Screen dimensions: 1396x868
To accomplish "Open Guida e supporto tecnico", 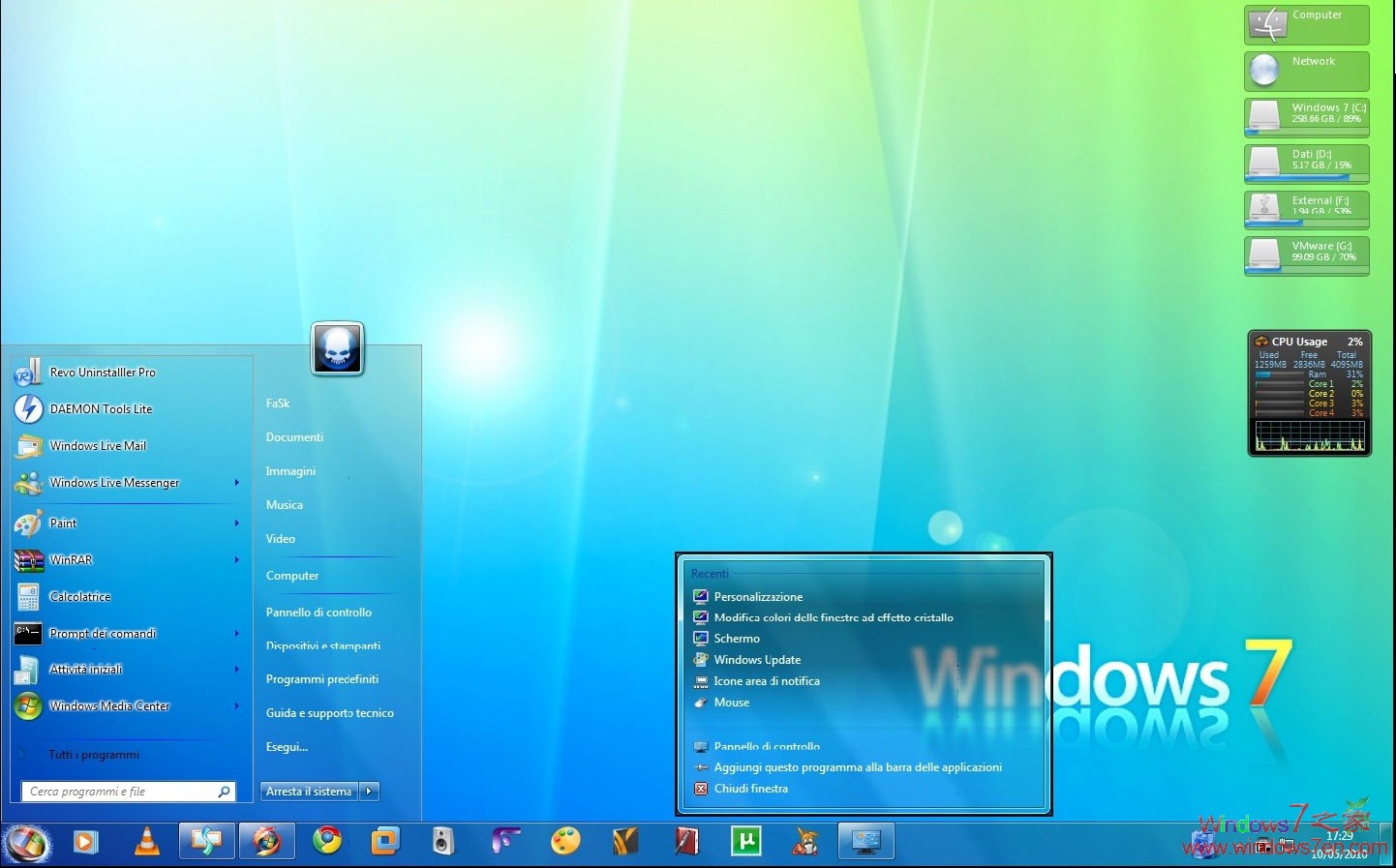I will click(329, 712).
